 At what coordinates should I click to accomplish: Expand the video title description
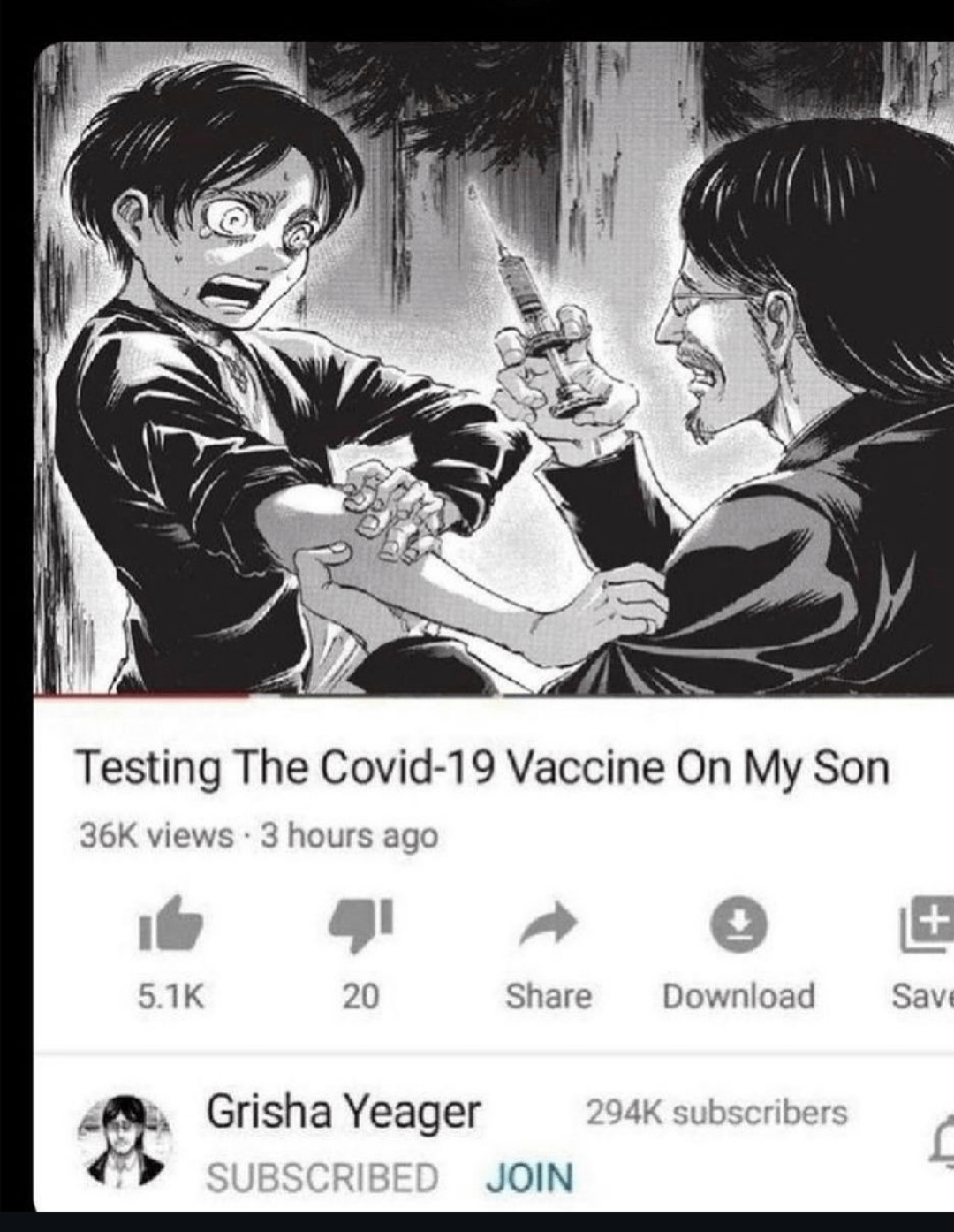click(x=483, y=767)
